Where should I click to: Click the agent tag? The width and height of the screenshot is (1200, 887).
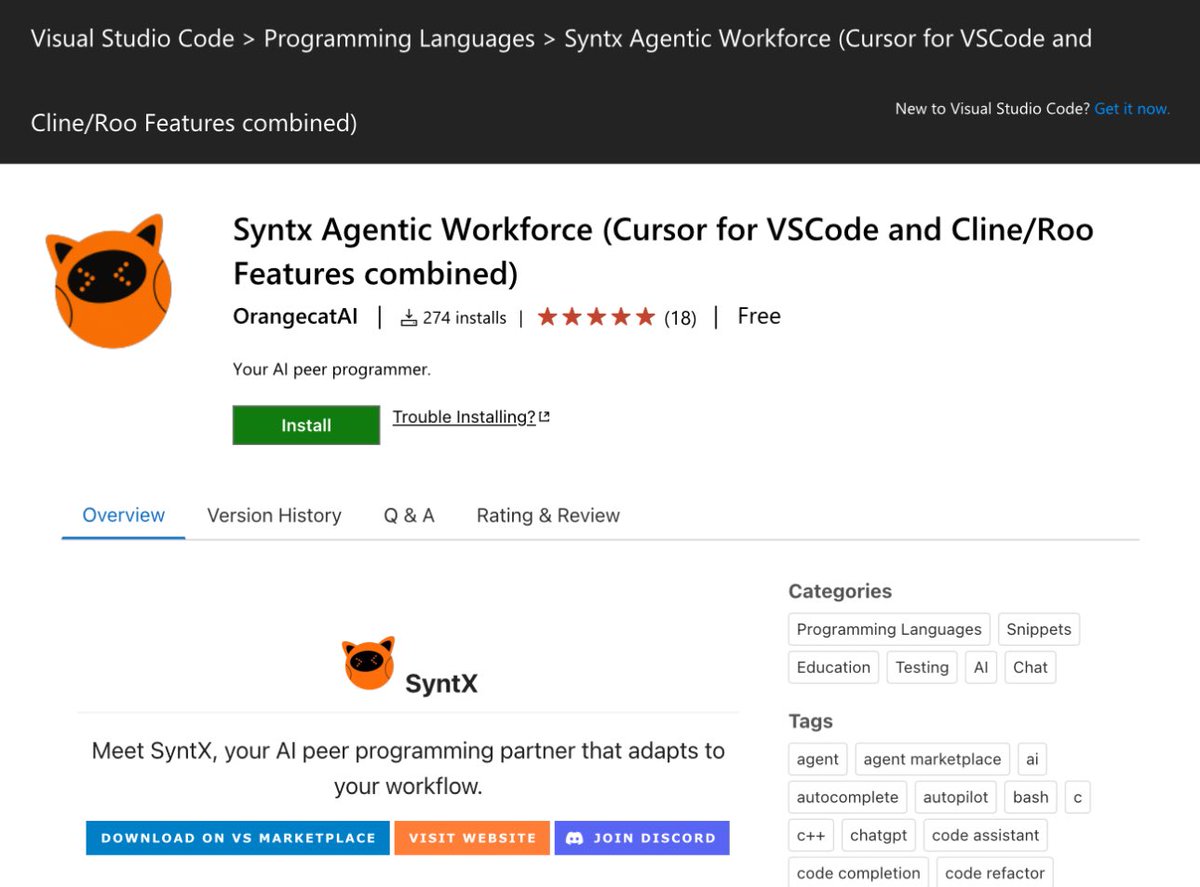point(818,759)
